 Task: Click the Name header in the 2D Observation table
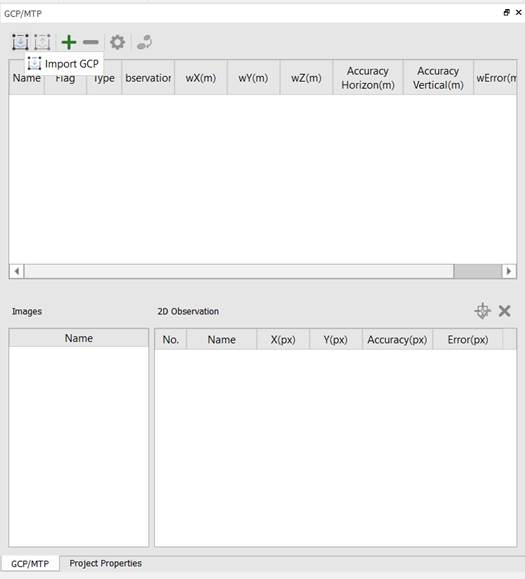coord(222,339)
